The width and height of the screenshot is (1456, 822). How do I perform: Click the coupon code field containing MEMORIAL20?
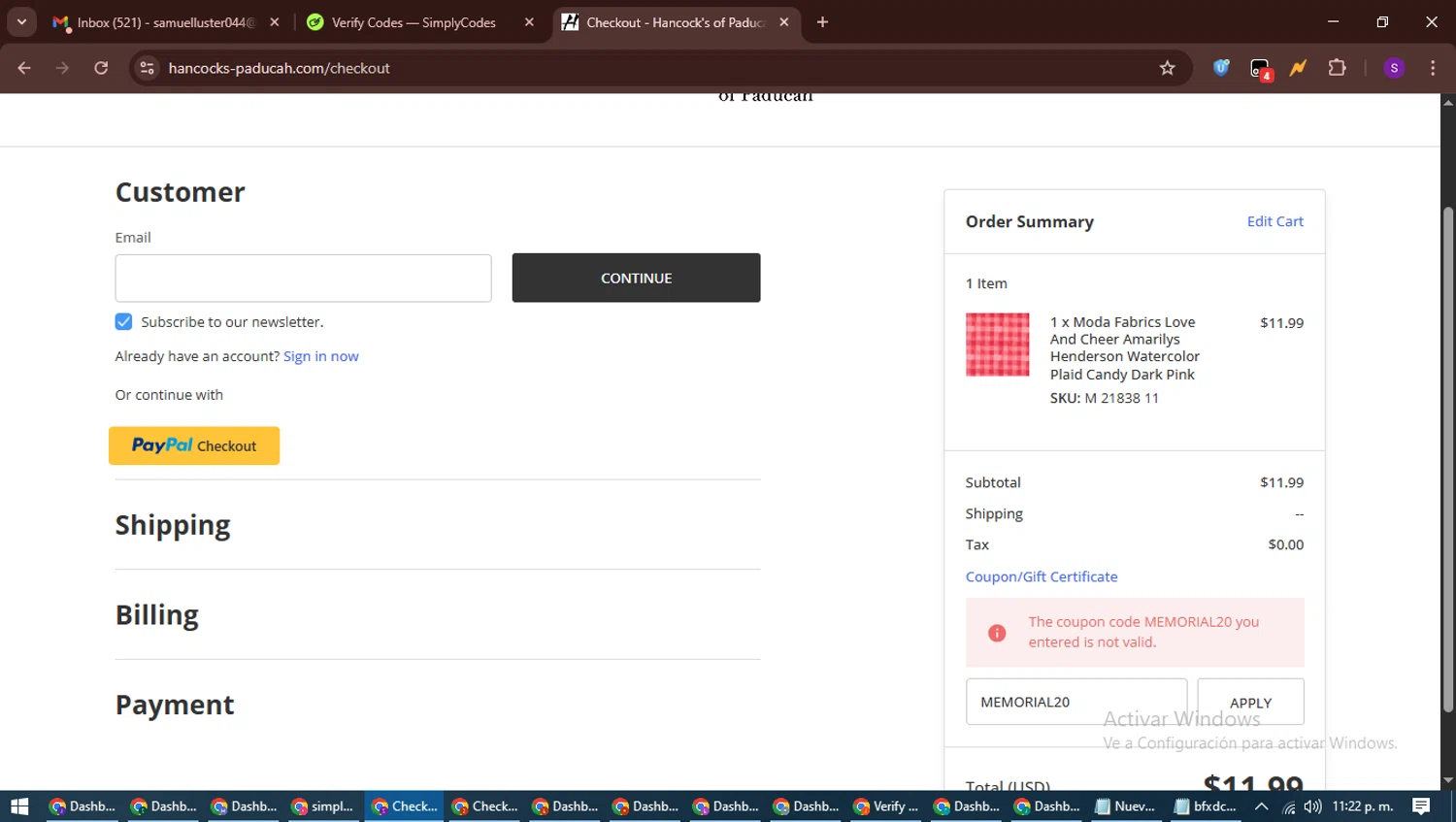(1076, 702)
